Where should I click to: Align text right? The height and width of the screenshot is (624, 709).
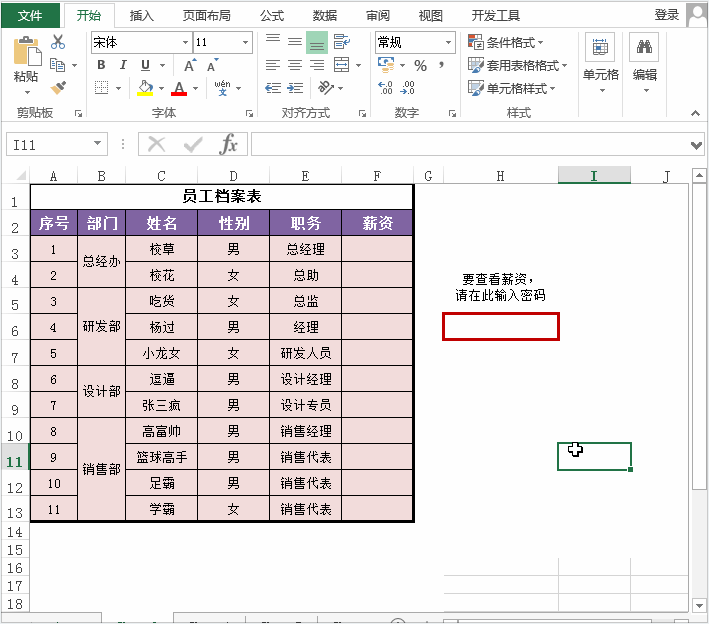tap(317, 65)
